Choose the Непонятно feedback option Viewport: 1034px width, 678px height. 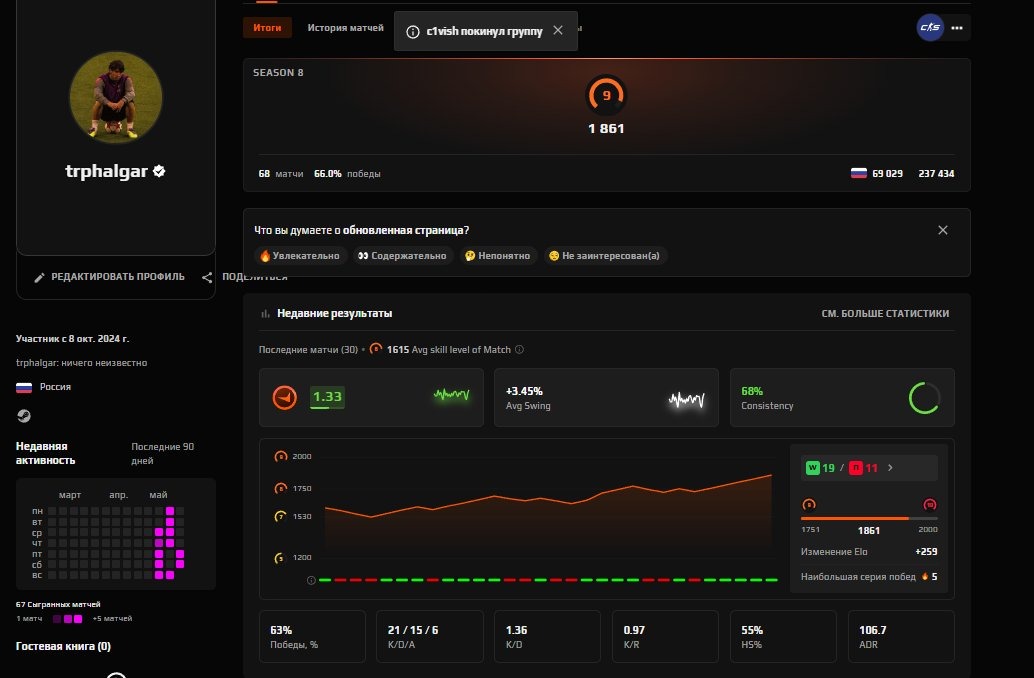click(498, 256)
